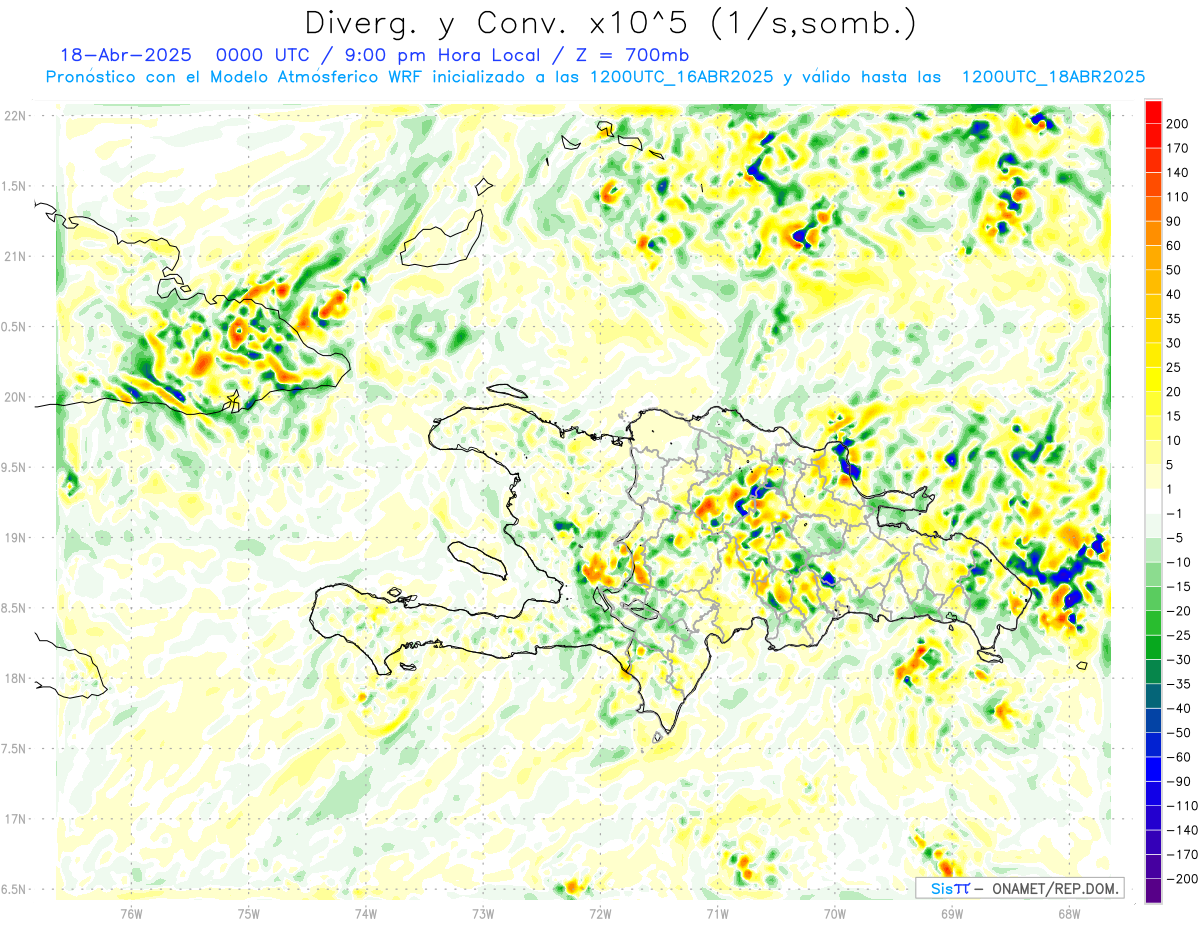Click longitude label '74W'

[x=366, y=913]
